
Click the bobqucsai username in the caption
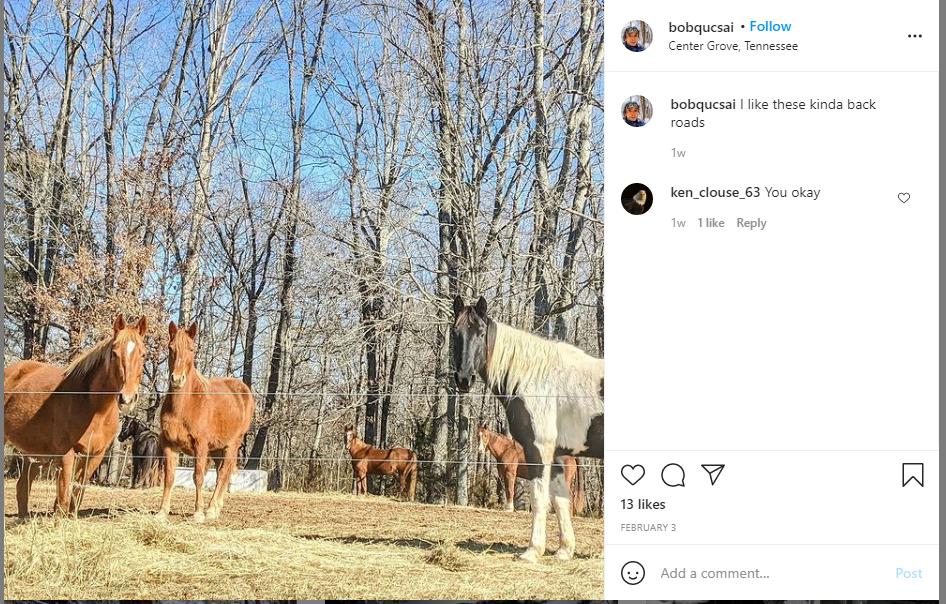tap(703, 104)
